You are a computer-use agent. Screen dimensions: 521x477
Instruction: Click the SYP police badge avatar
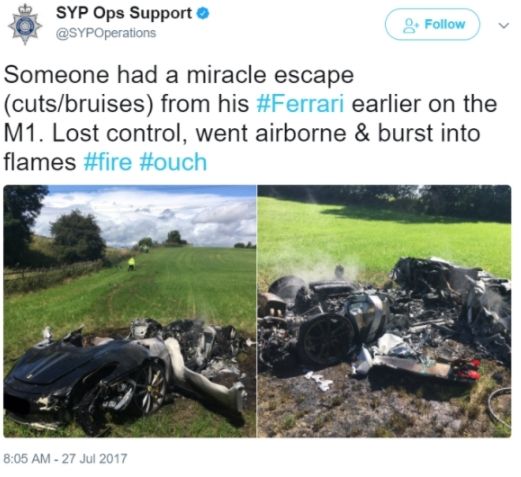pos(25,25)
